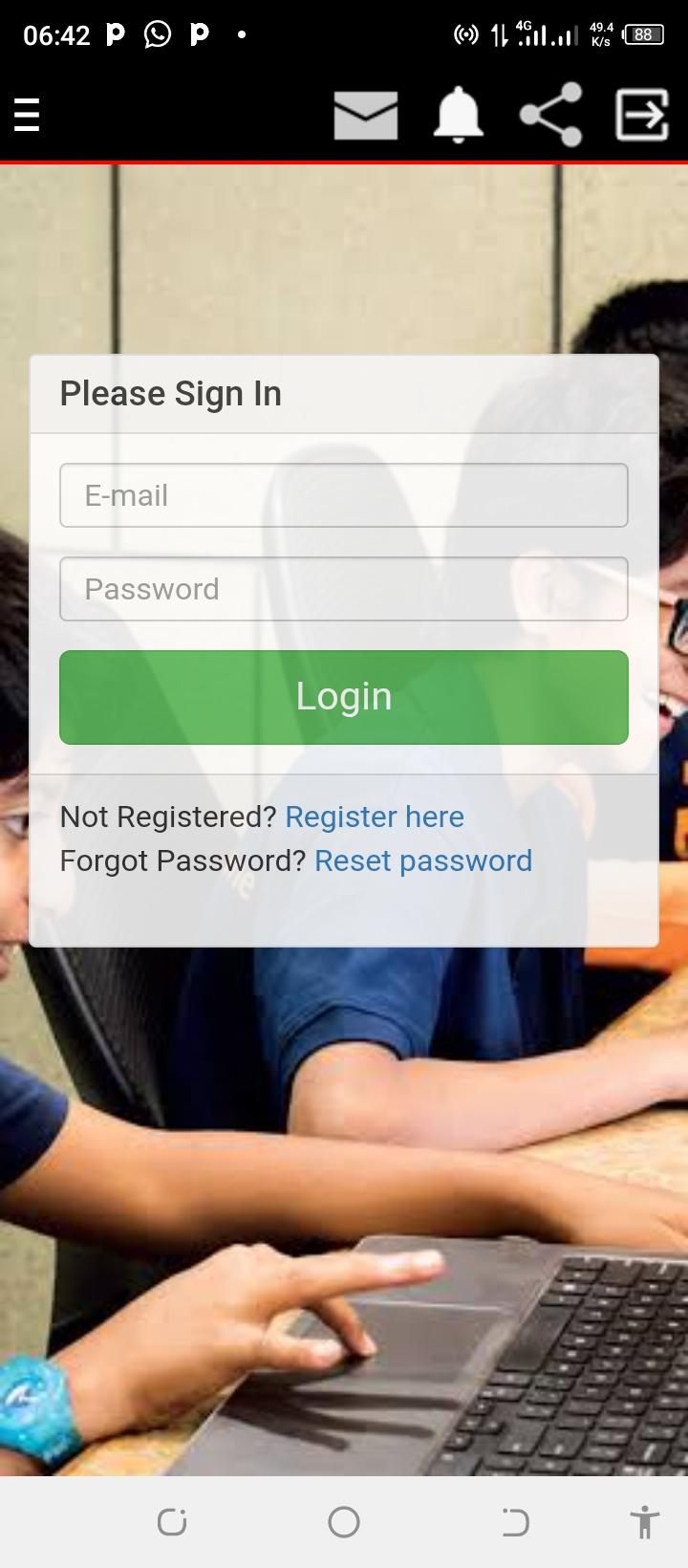Tap the WhatsApp status bar notification
Screen dimensions: 688x1568
158,35
